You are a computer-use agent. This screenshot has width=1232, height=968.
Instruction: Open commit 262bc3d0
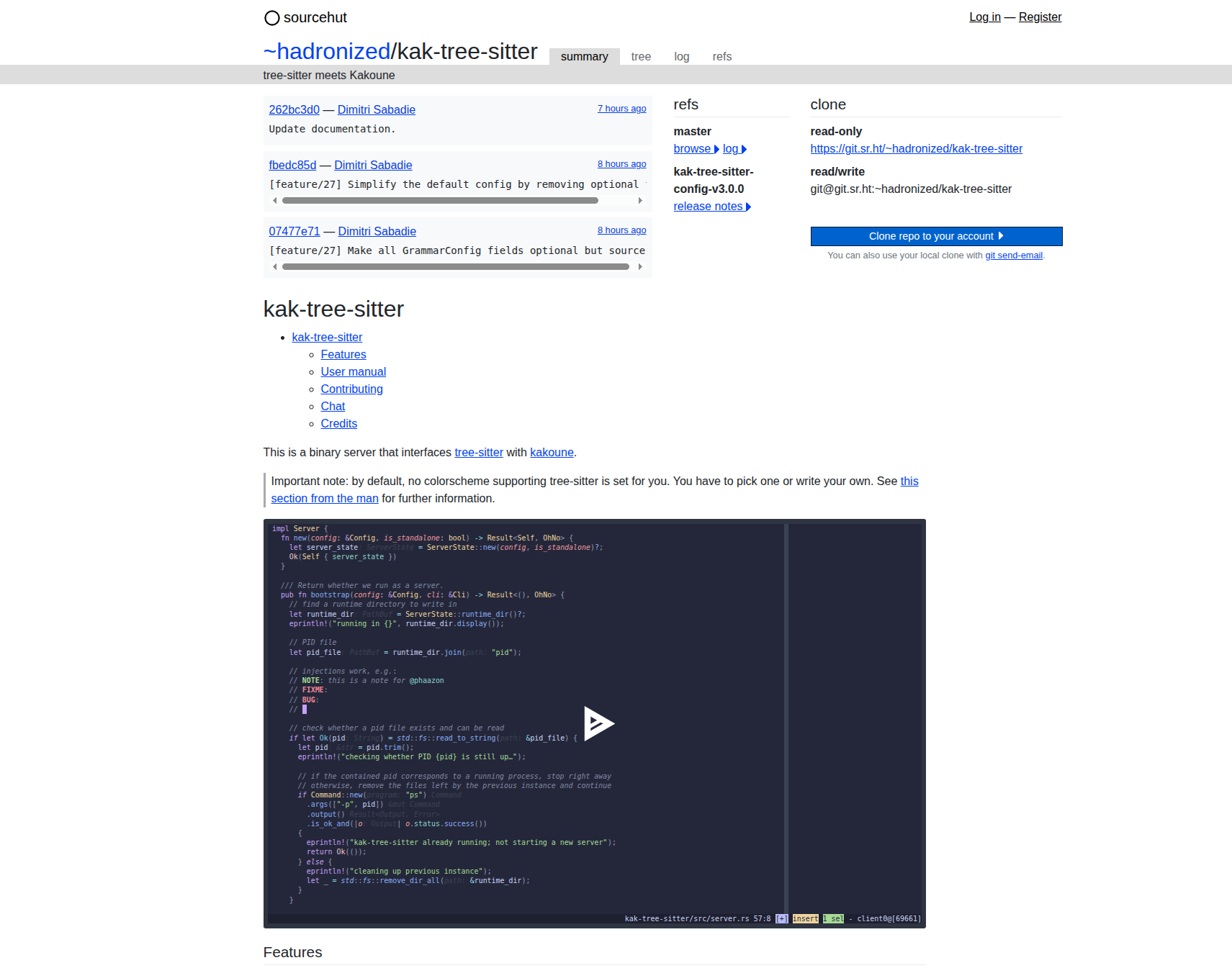(x=294, y=109)
